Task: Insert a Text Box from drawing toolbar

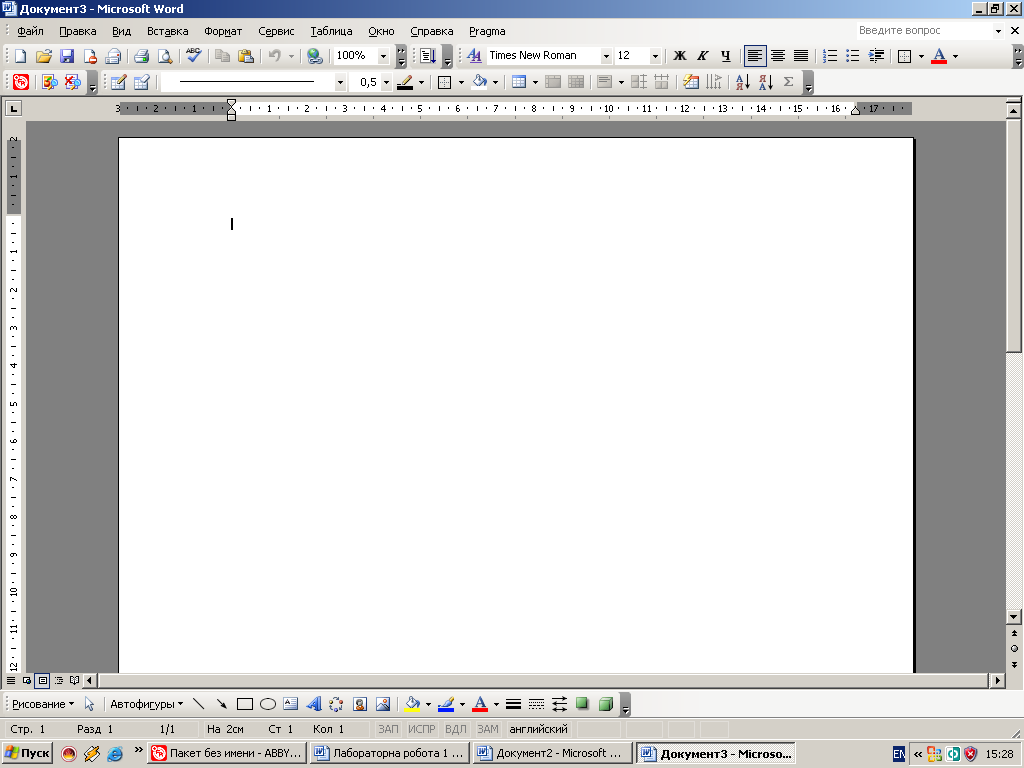Action: pos(291,704)
